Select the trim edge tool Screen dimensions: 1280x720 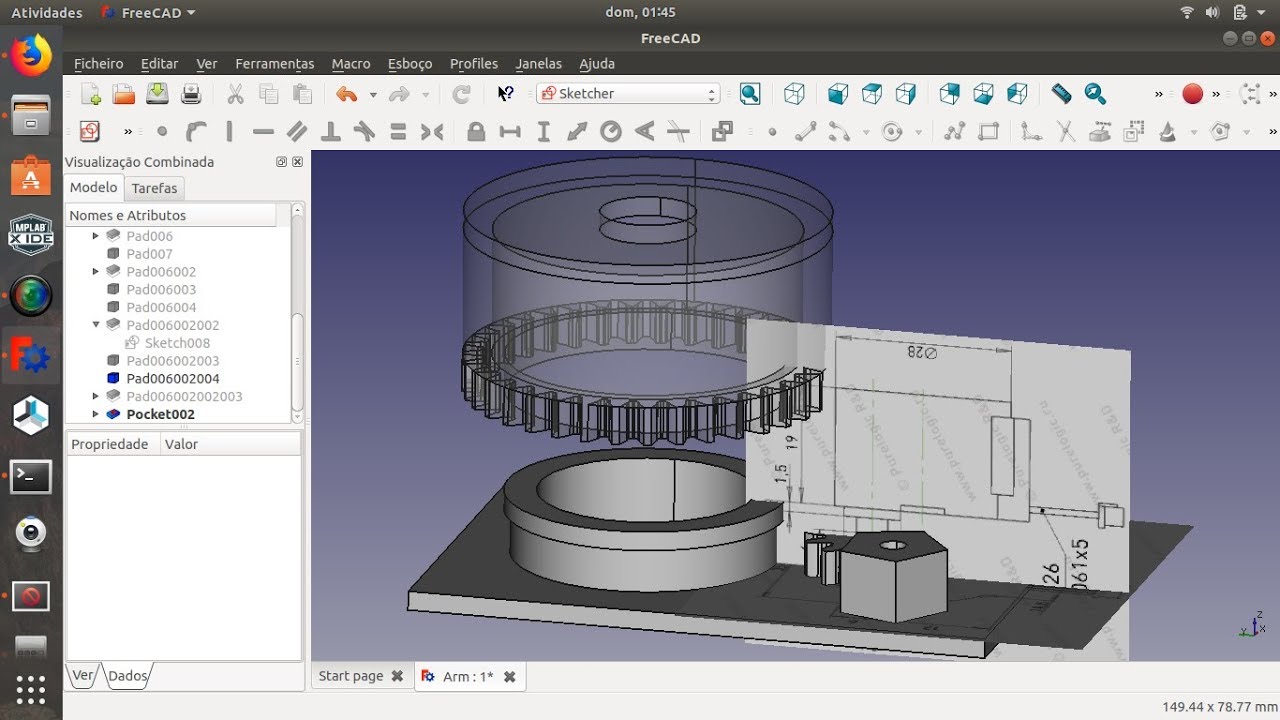[1066, 131]
